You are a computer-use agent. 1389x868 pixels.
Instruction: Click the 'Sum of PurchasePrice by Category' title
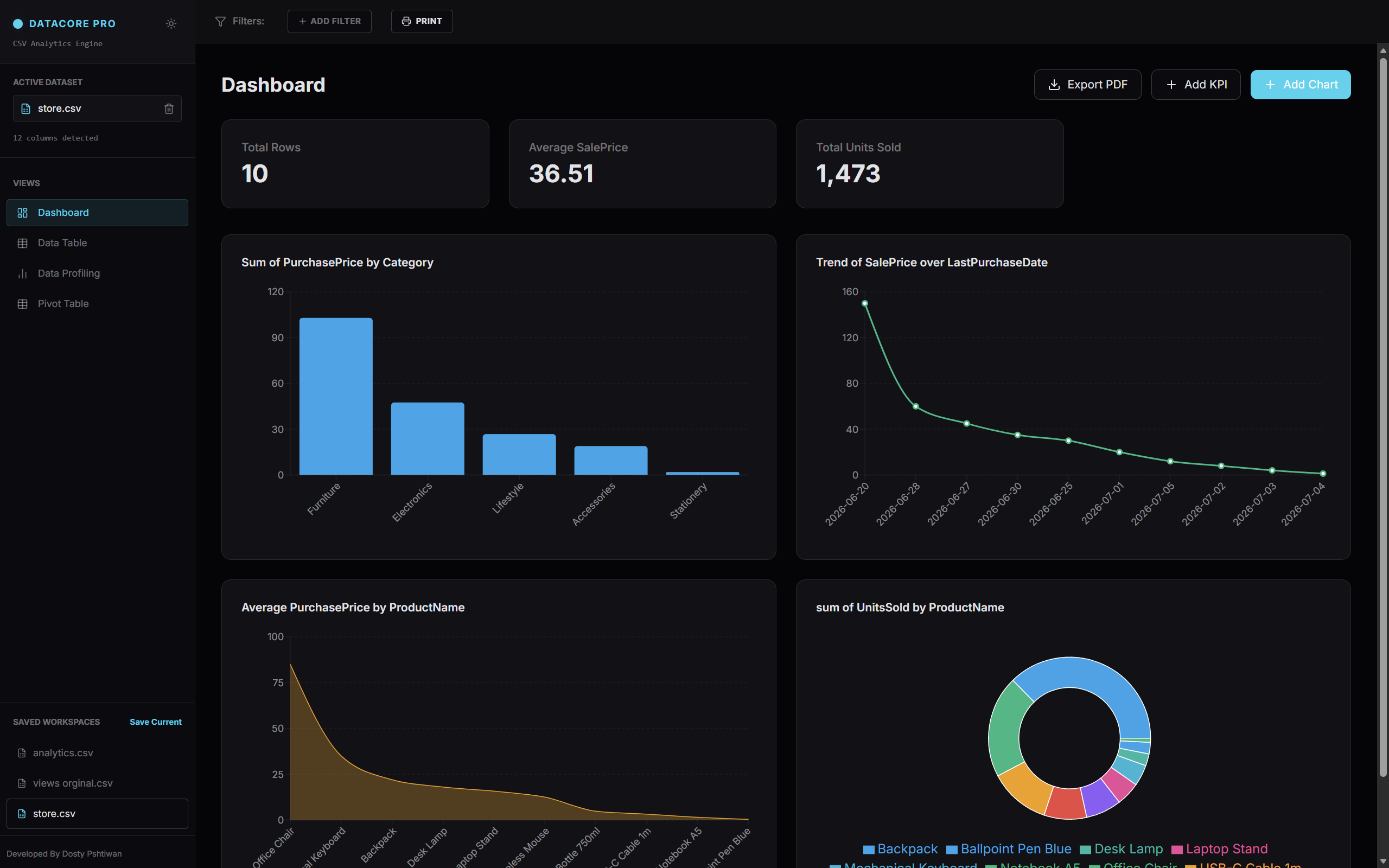pyautogui.click(x=337, y=263)
